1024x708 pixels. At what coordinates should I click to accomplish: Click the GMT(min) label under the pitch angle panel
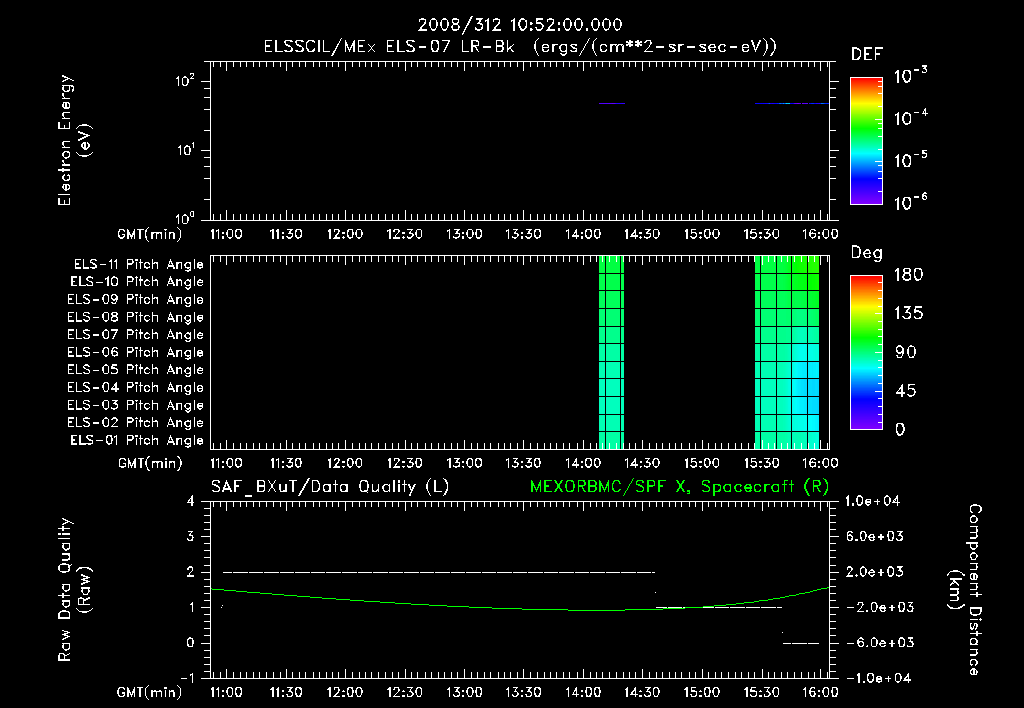(x=150, y=464)
